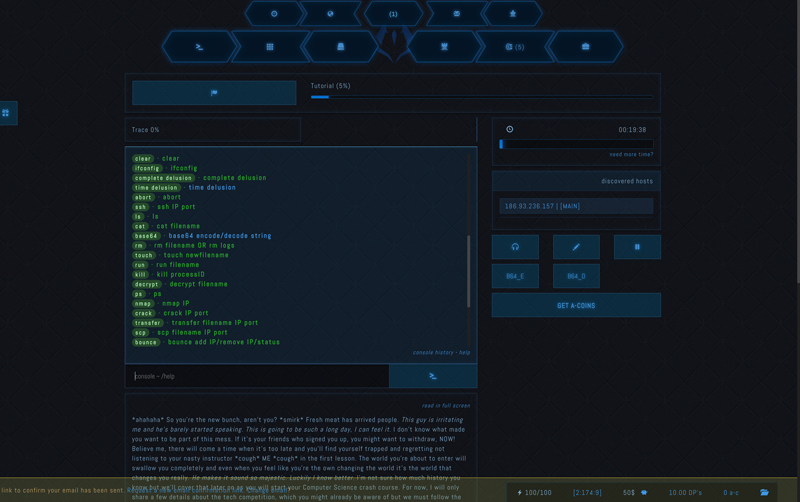Submit console command with the prompt button
Screen dimensions: 800x502
pyautogui.click(x=433, y=376)
